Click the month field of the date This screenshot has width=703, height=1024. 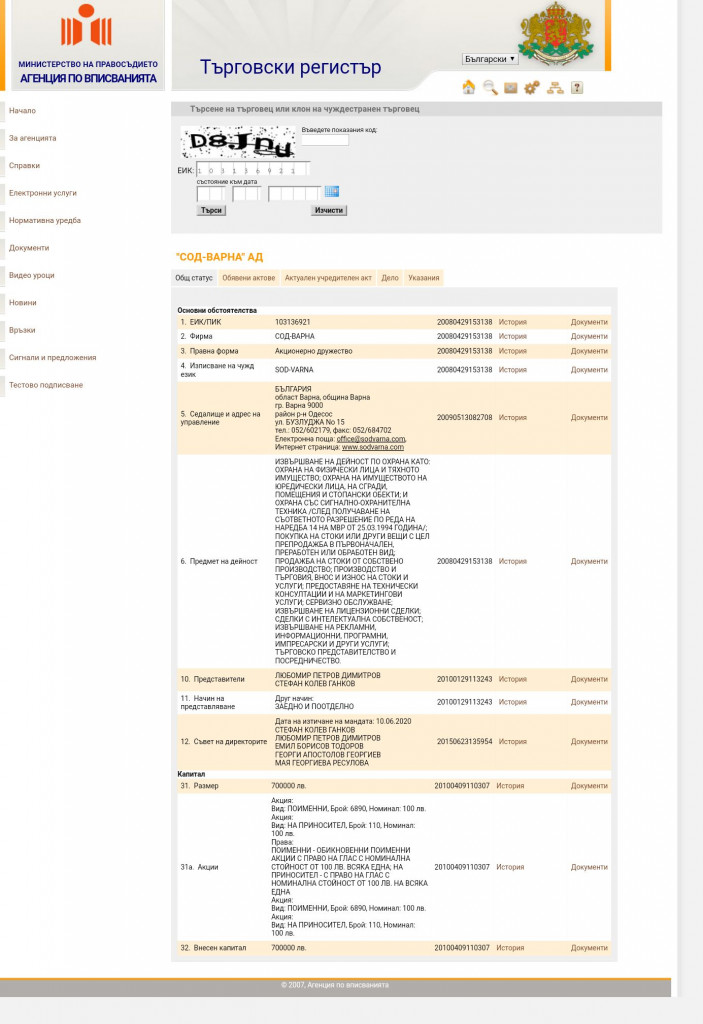[246, 193]
